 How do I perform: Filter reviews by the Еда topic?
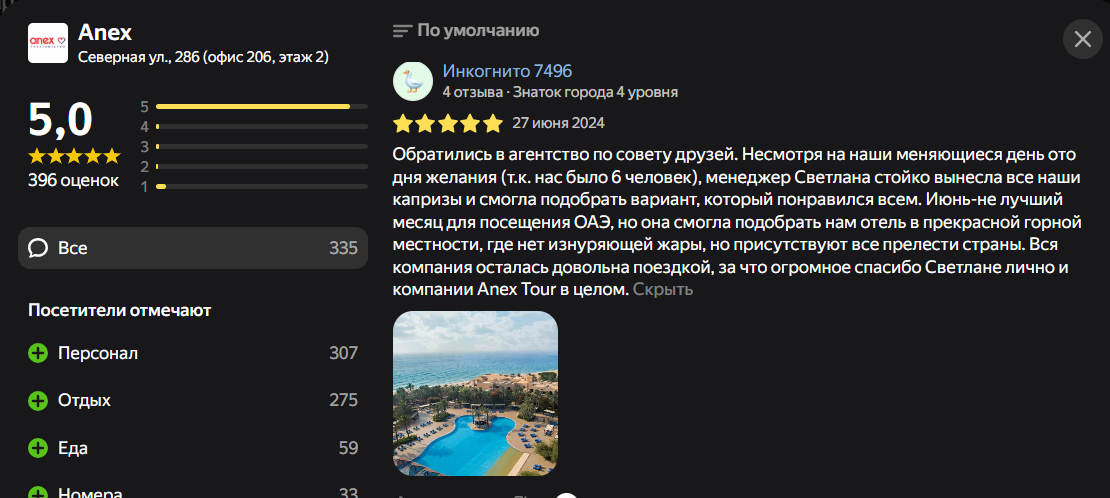coord(73,448)
